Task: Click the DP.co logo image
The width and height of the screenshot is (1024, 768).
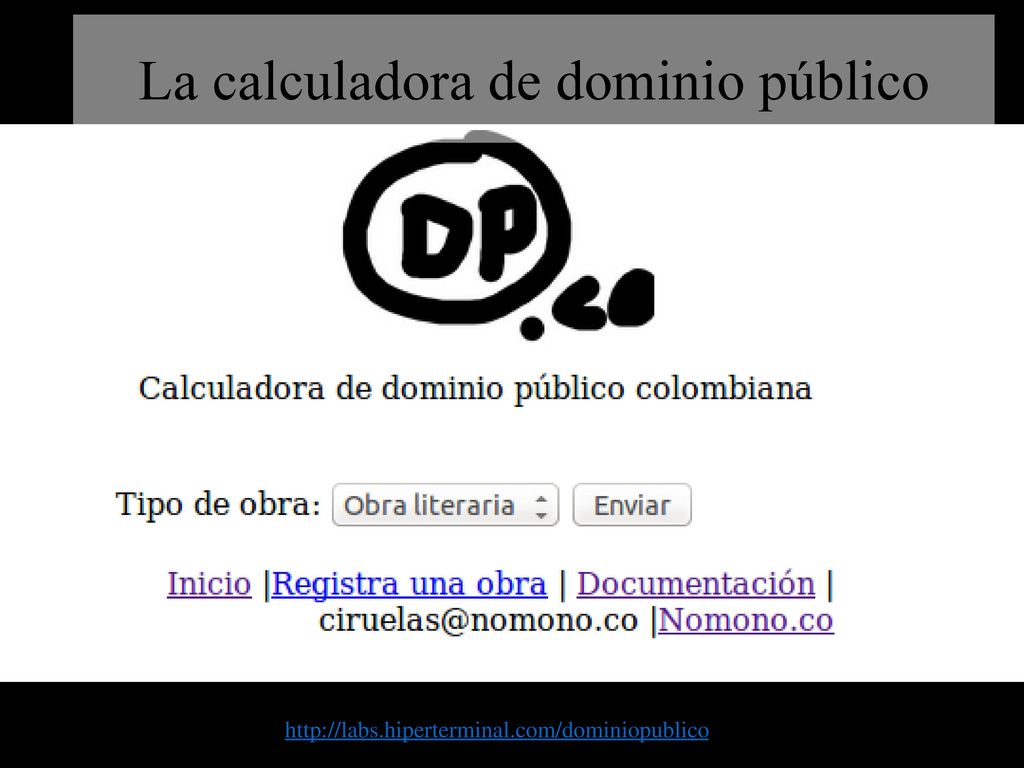Action: pos(498,235)
